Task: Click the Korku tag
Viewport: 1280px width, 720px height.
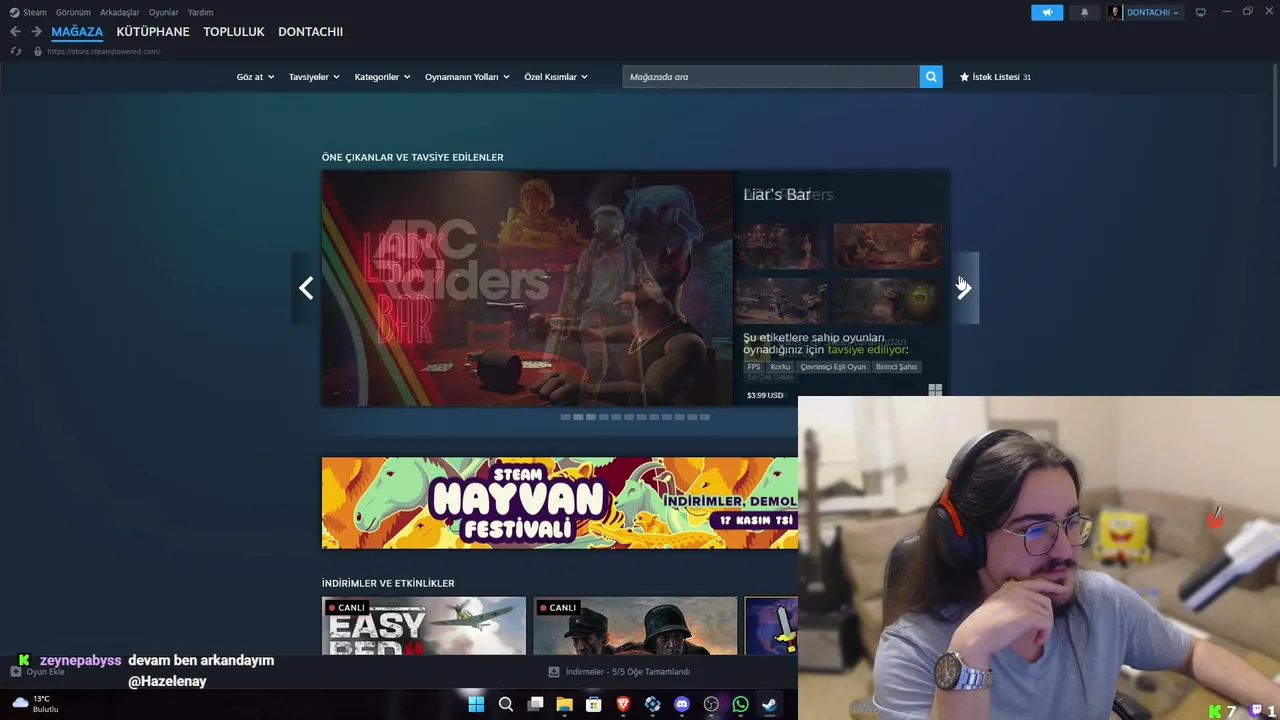Action: point(780,367)
